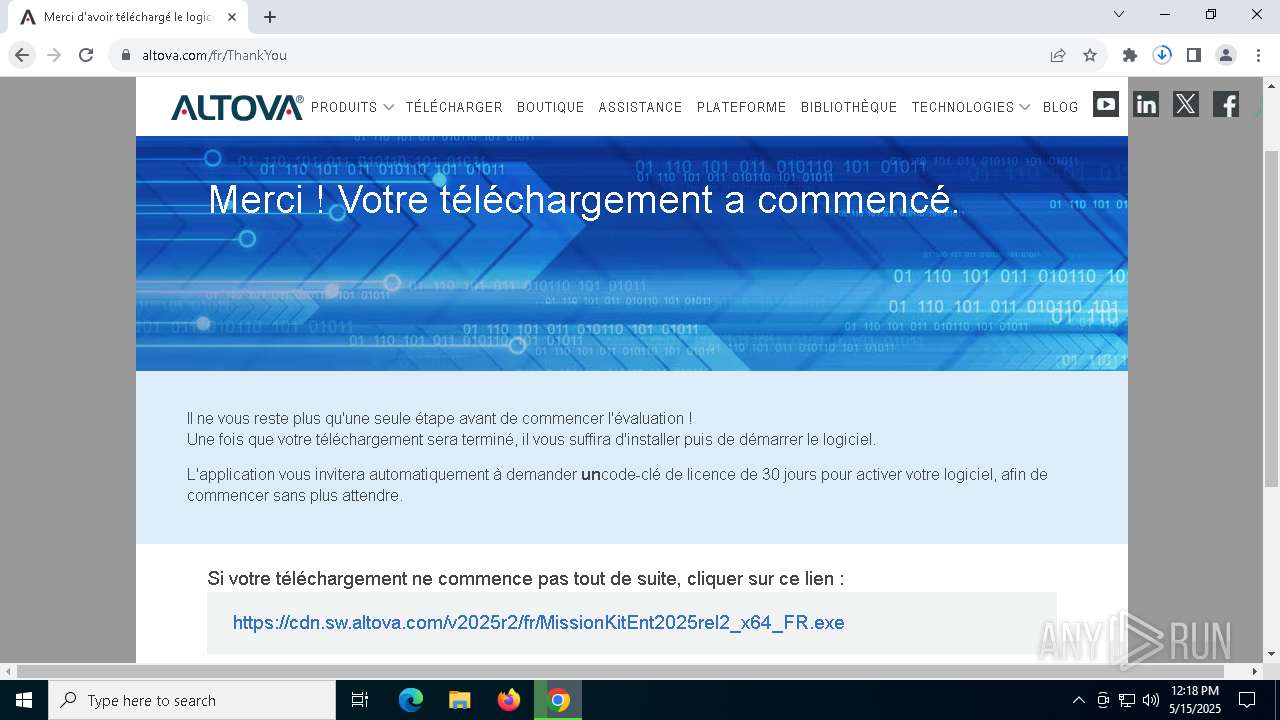This screenshot has width=1280, height=720.
Task: Open File Explorer from taskbar
Action: 459,700
